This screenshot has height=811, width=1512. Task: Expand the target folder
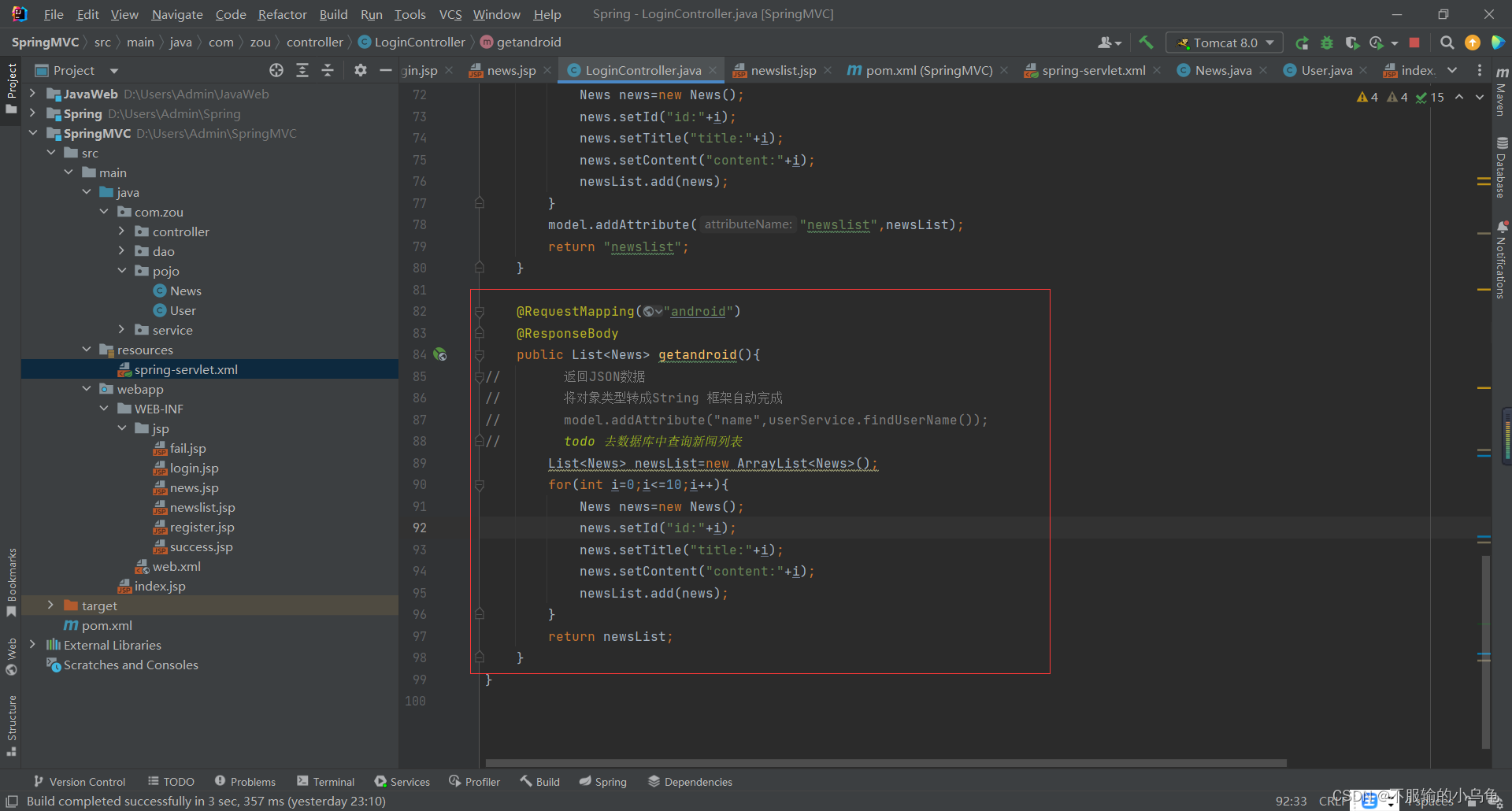(x=50, y=605)
